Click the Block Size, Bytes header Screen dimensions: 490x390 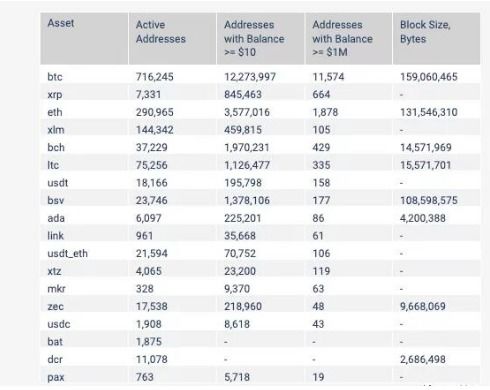(x=425, y=32)
